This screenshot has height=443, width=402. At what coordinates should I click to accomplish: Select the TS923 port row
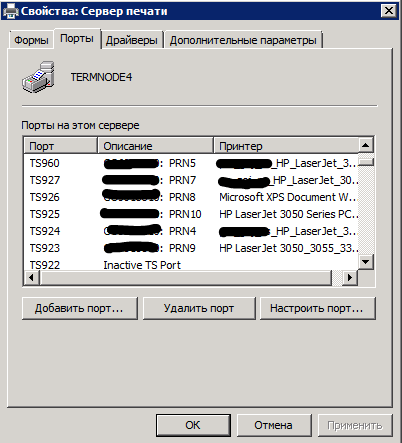coord(191,248)
